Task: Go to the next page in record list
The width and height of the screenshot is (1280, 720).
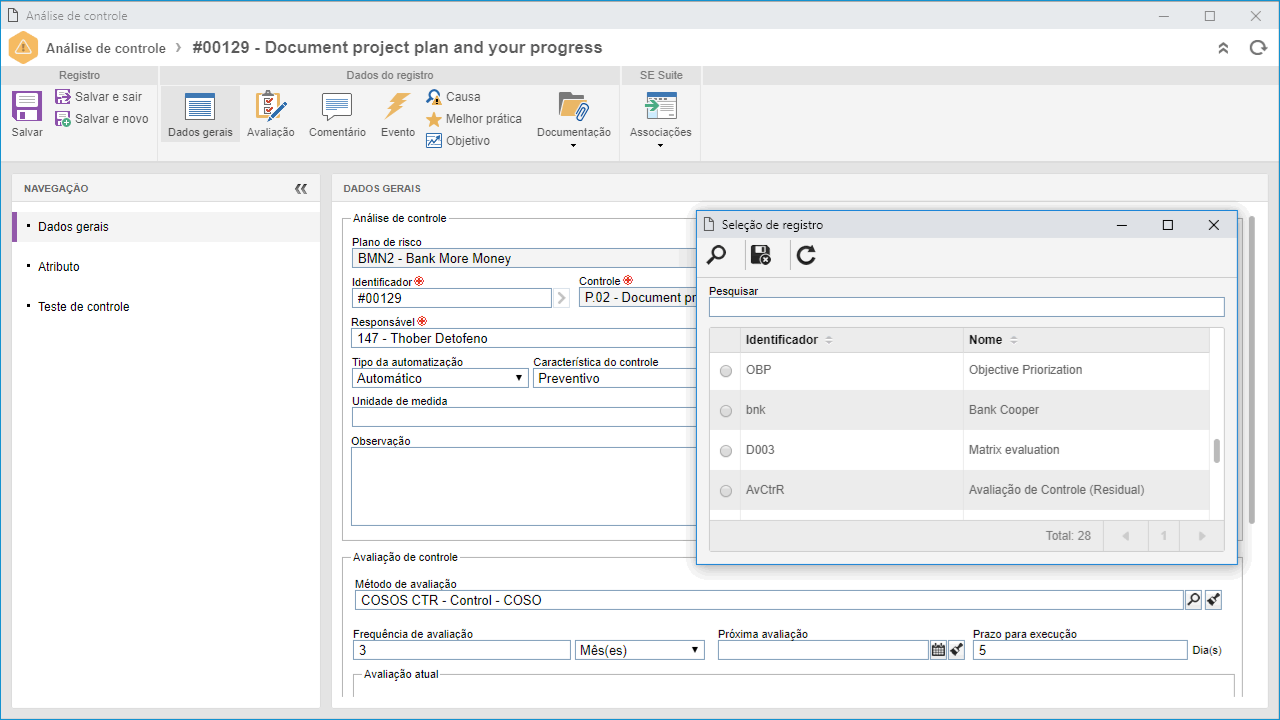Action: [x=1202, y=536]
